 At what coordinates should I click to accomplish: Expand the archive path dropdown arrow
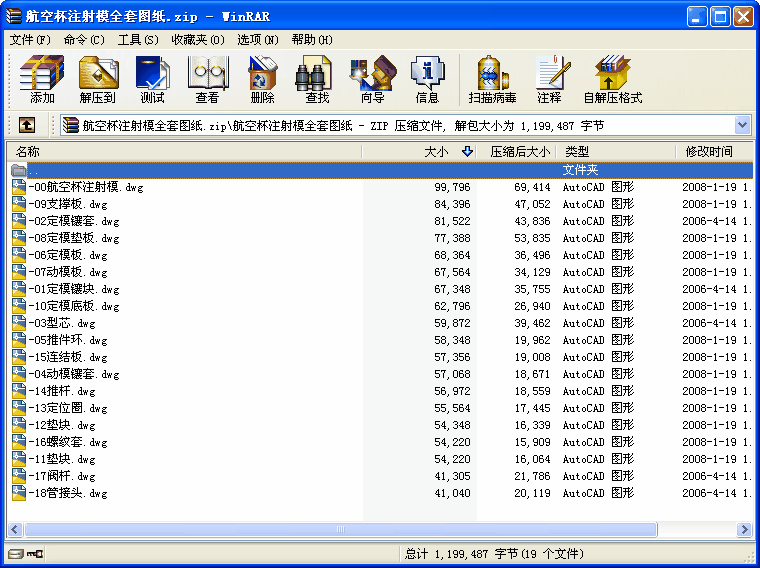(x=742, y=125)
